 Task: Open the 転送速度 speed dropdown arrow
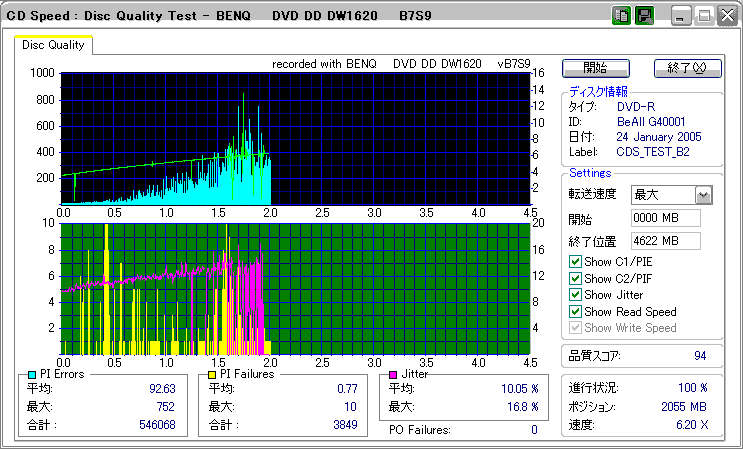point(703,195)
